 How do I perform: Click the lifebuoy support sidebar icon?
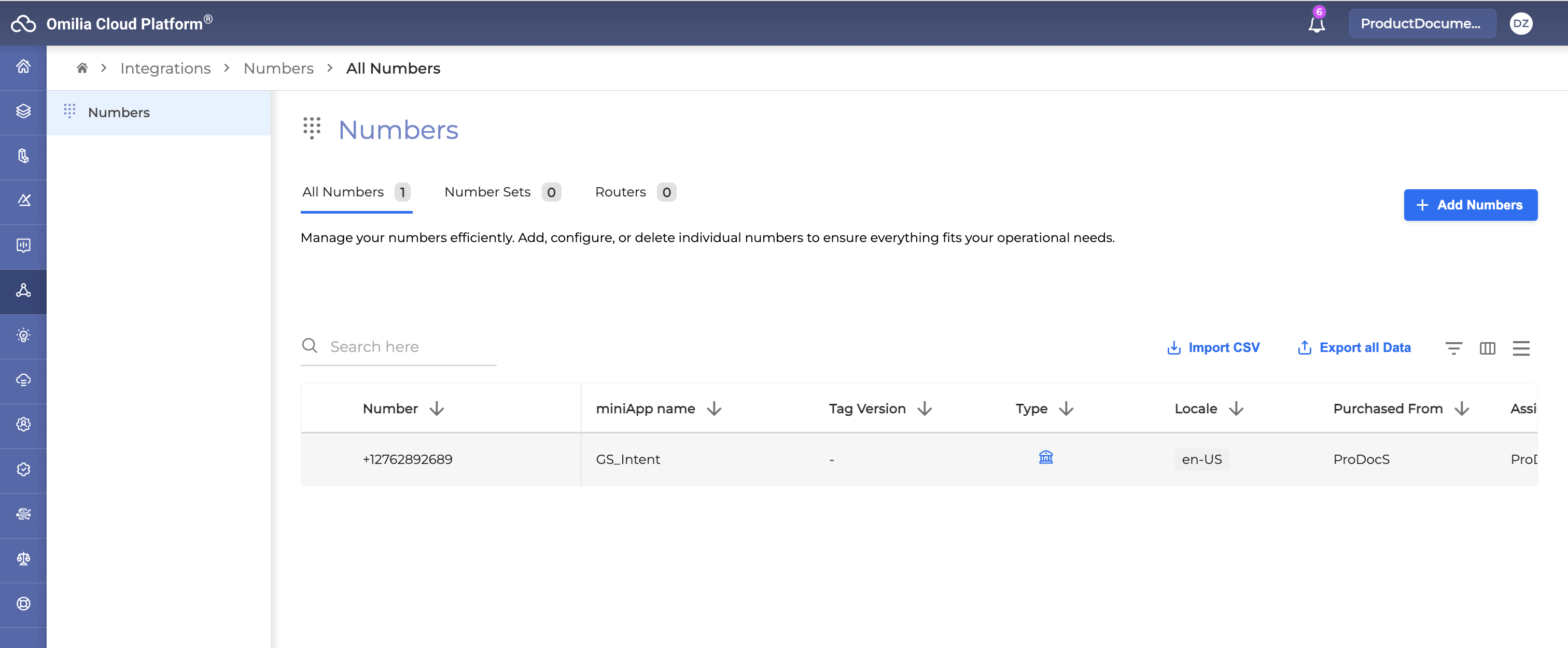[23, 603]
